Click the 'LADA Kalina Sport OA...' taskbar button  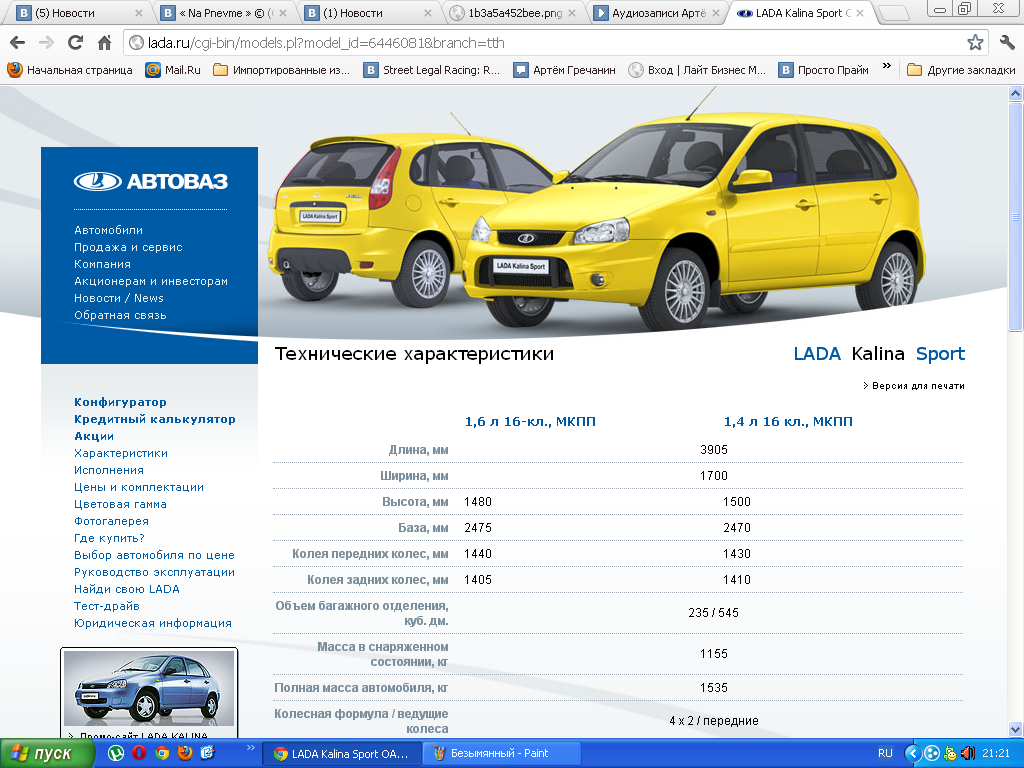pos(340,754)
